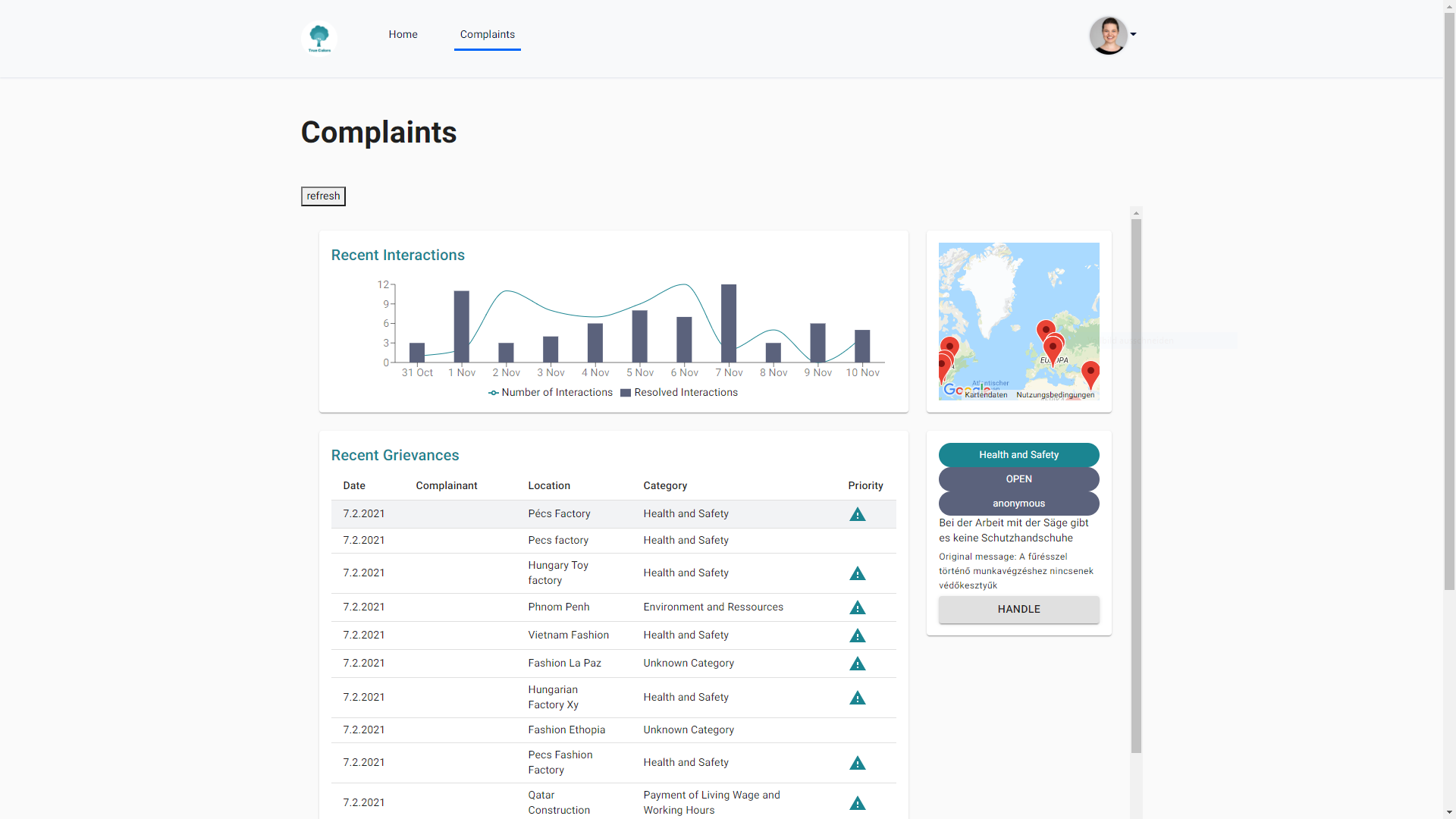Click the user profile picture
Image resolution: width=1456 pixels, height=819 pixels.
[1108, 36]
